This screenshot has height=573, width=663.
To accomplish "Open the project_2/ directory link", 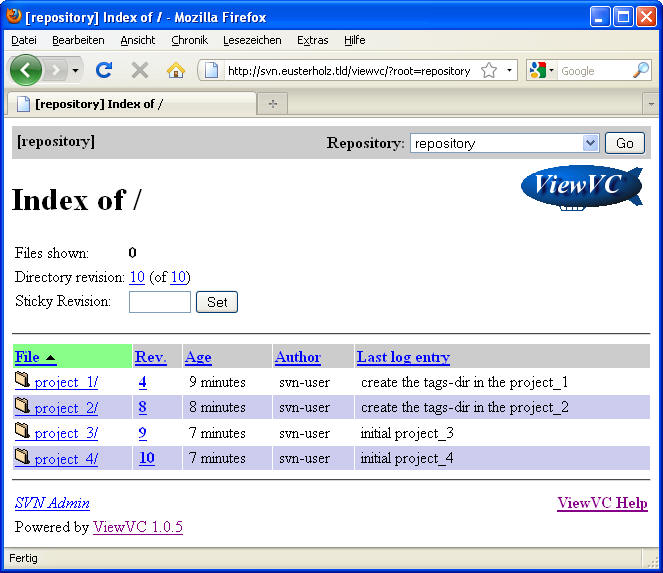I will [66, 408].
